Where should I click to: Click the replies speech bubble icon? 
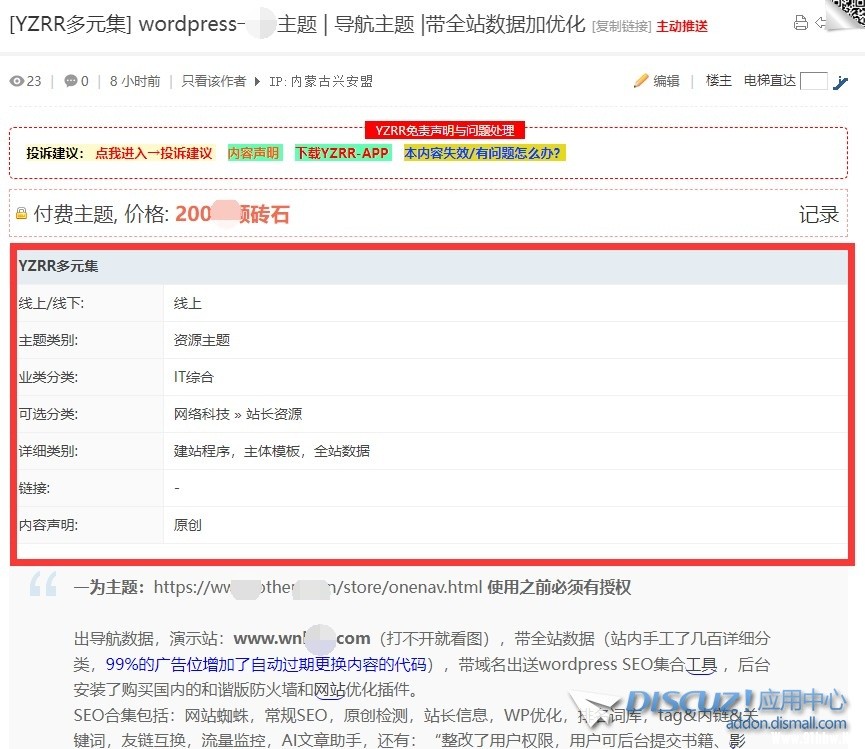point(70,81)
